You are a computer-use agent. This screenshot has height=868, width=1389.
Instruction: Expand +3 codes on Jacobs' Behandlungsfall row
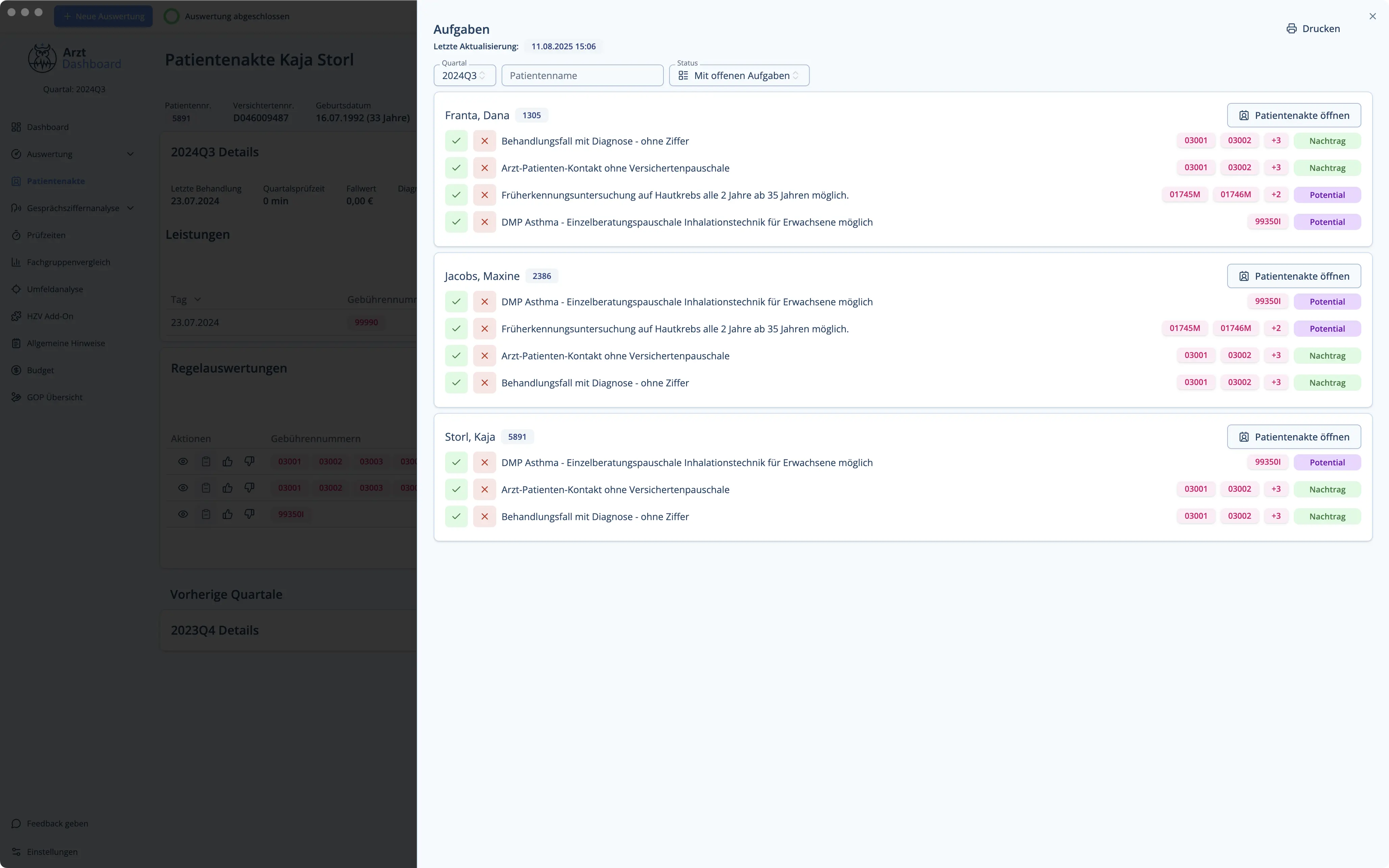point(1276,382)
